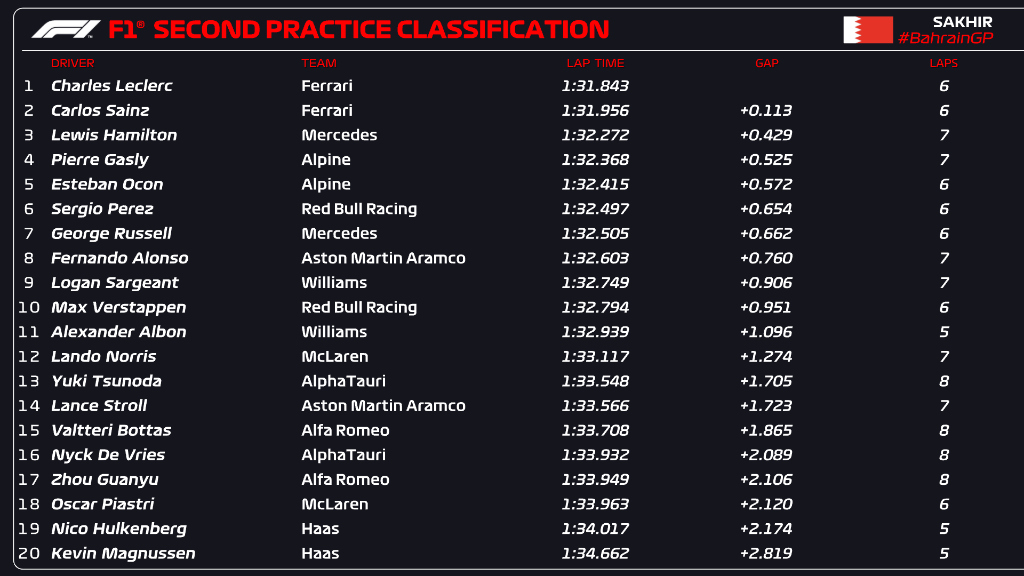Image resolution: width=1024 pixels, height=576 pixels.
Task: Select Lewis Hamilton in third place
Action: click(x=114, y=135)
